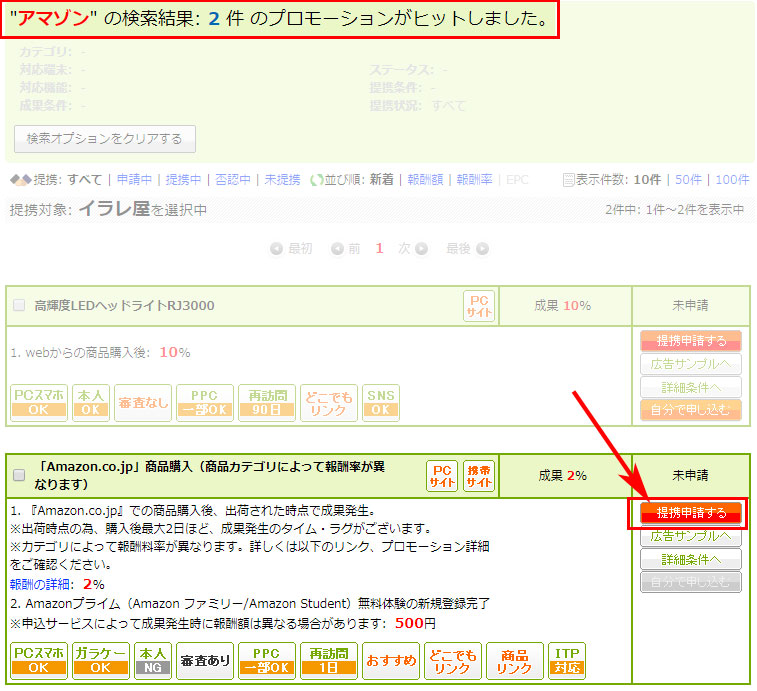Click 審査あり badge
This screenshot has width=757, height=691.
[x=205, y=661]
